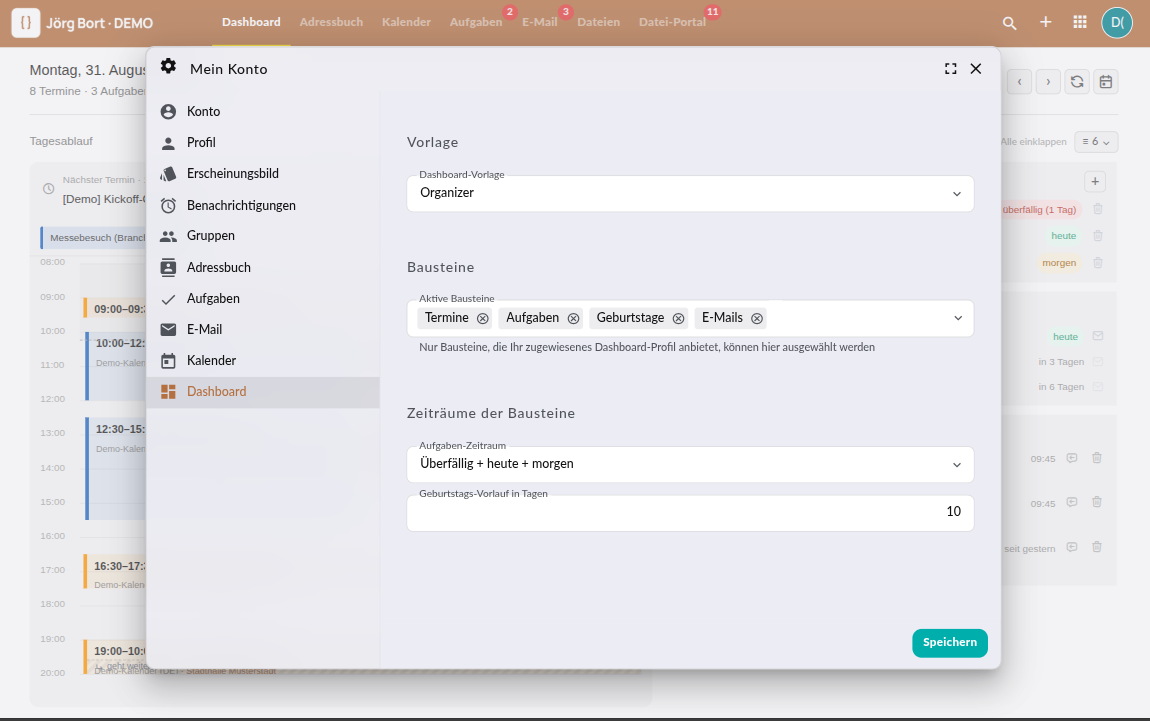
Task: Expand the Mein Konto dialog to fullscreen
Action: (951, 68)
